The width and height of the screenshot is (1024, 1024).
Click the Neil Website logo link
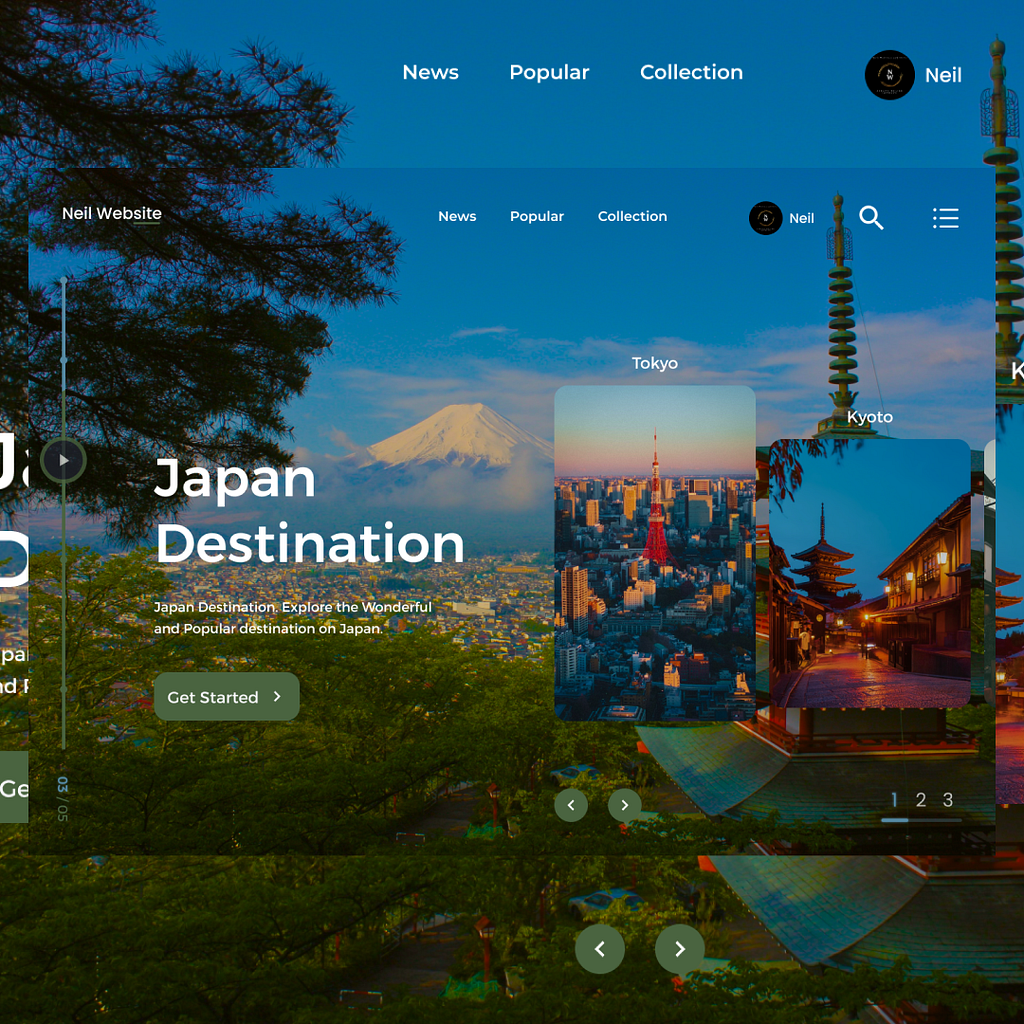click(111, 213)
